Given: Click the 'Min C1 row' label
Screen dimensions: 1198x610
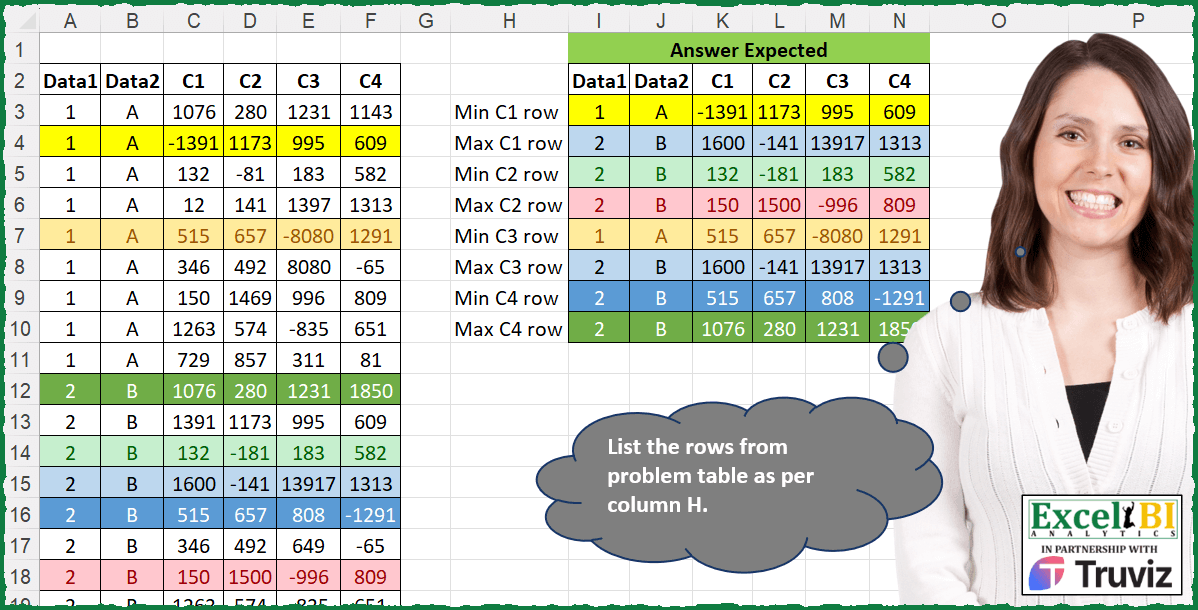Looking at the screenshot, I should click(506, 112).
